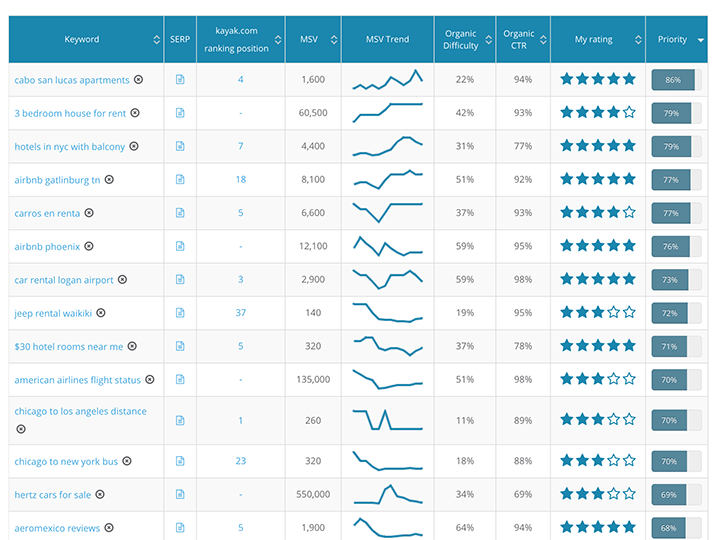Open the hotels in nyc with balcony keyword link
This screenshot has width=720, height=540.
(70, 147)
